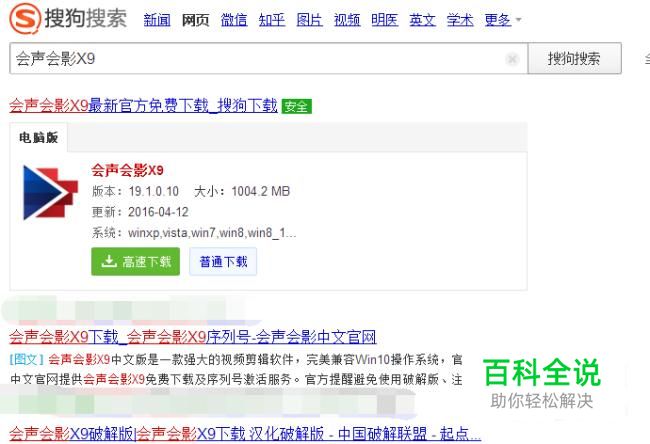650x444 pixels.
Task: Click the green 高速下载 button
Action: click(136, 262)
